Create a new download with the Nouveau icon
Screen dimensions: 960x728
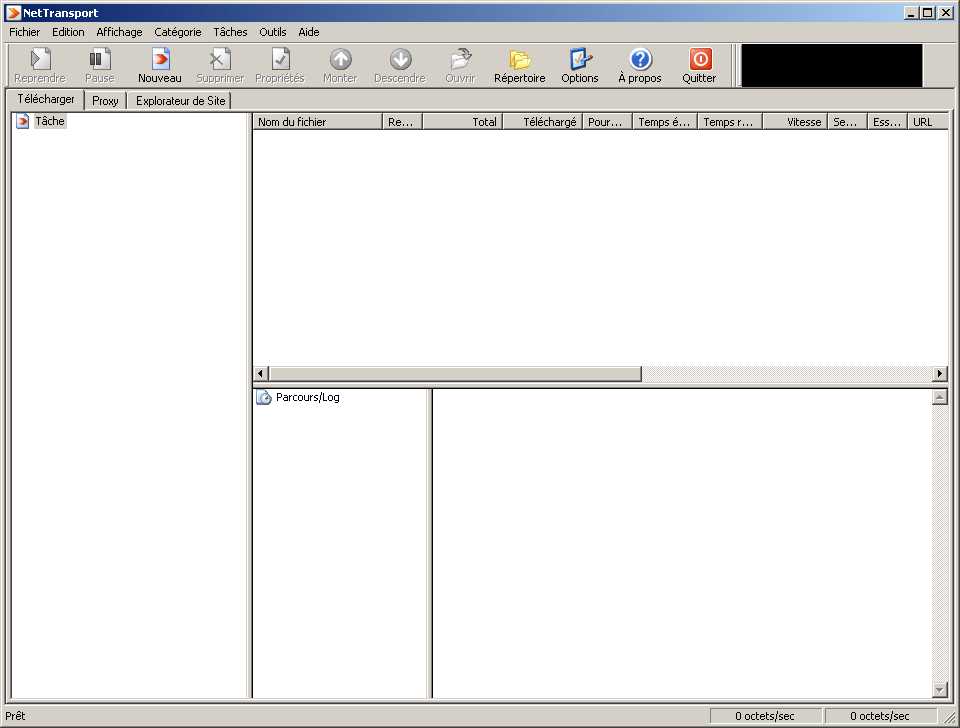coord(160,59)
